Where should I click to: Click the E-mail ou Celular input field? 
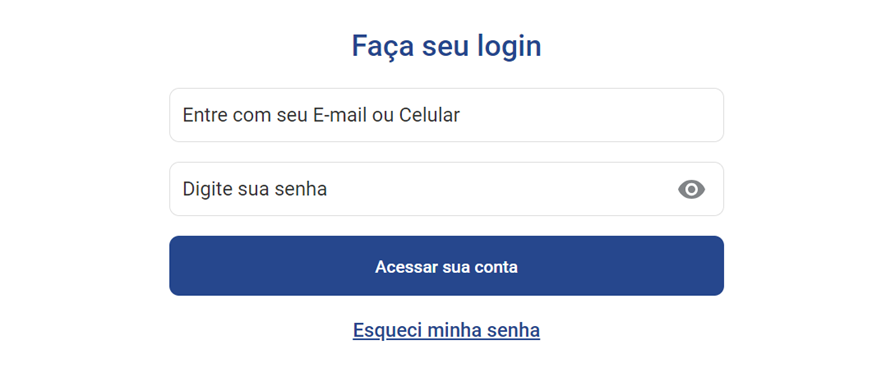click(x=446, y=115)
